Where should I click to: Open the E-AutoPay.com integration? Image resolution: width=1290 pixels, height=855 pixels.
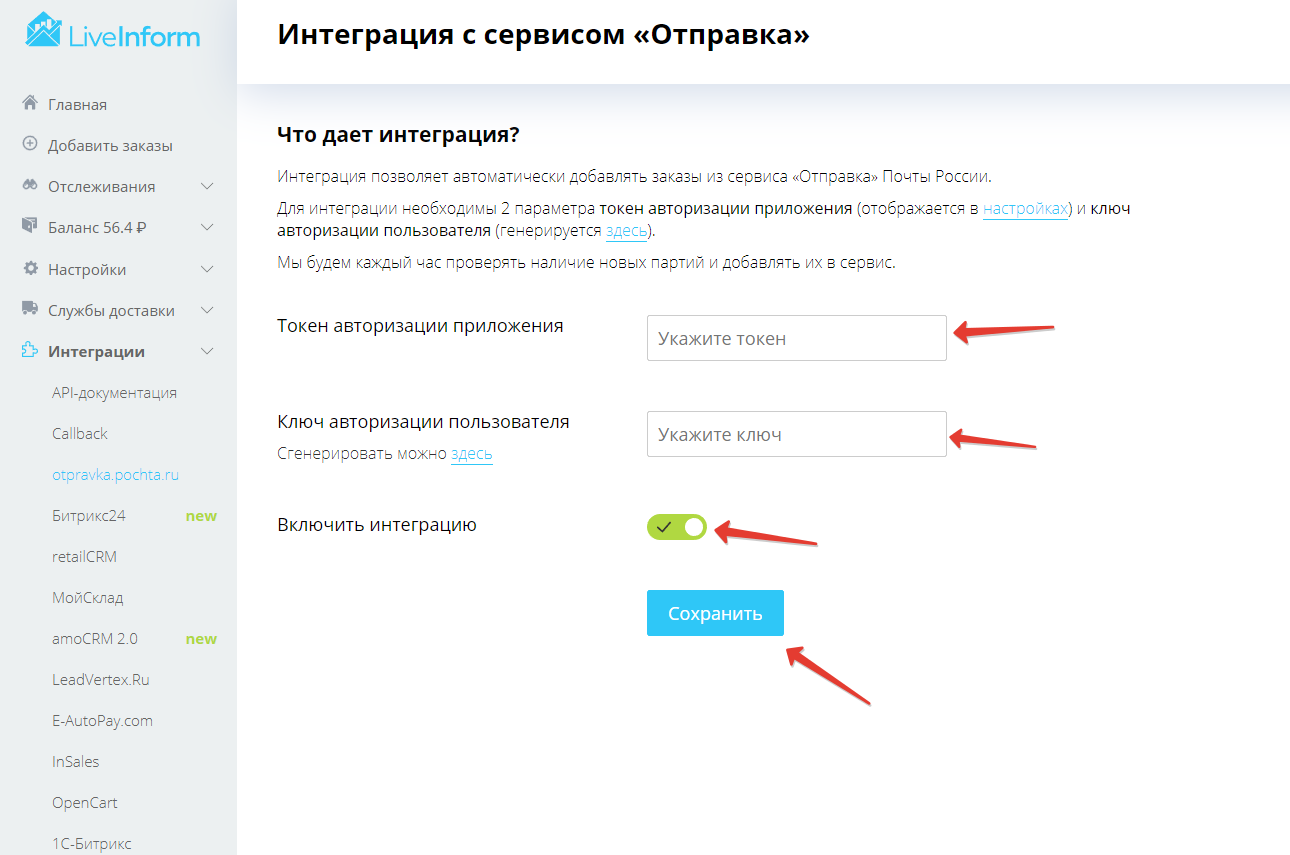[x=102, y=720]
